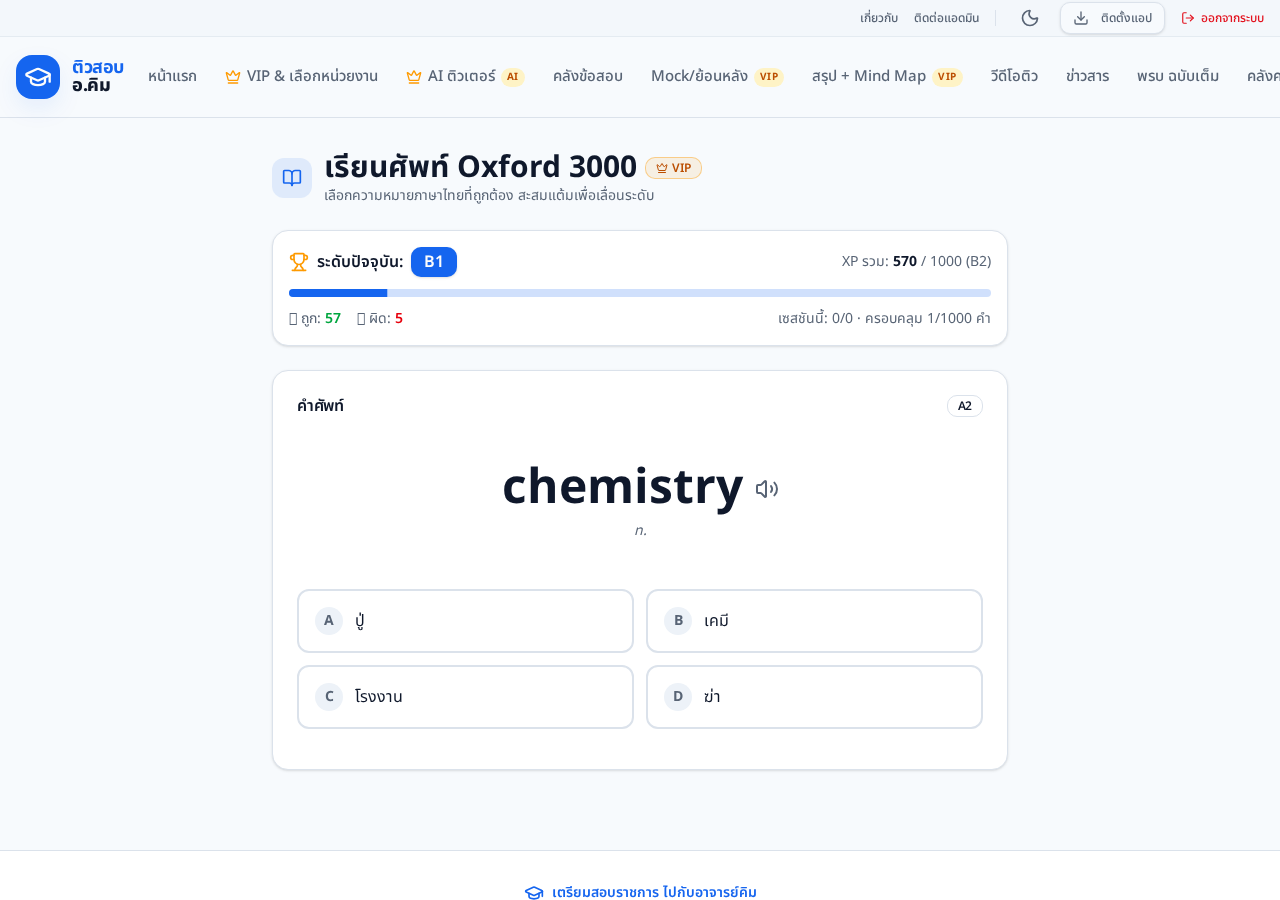Screen dimensions: 1280x900
Task: Open Mock/ย้อนหลัง menu item
Action: (x=717, y=76)
